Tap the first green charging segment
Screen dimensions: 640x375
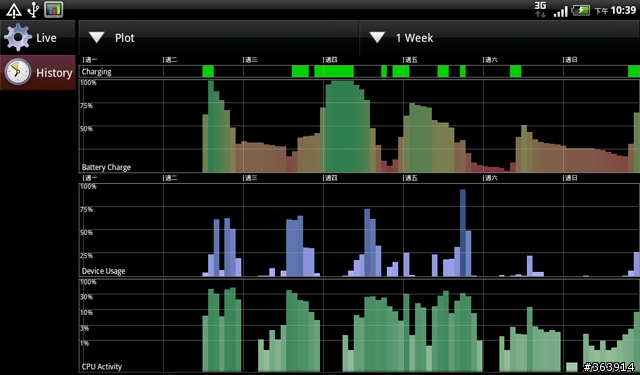pos(208,71)
